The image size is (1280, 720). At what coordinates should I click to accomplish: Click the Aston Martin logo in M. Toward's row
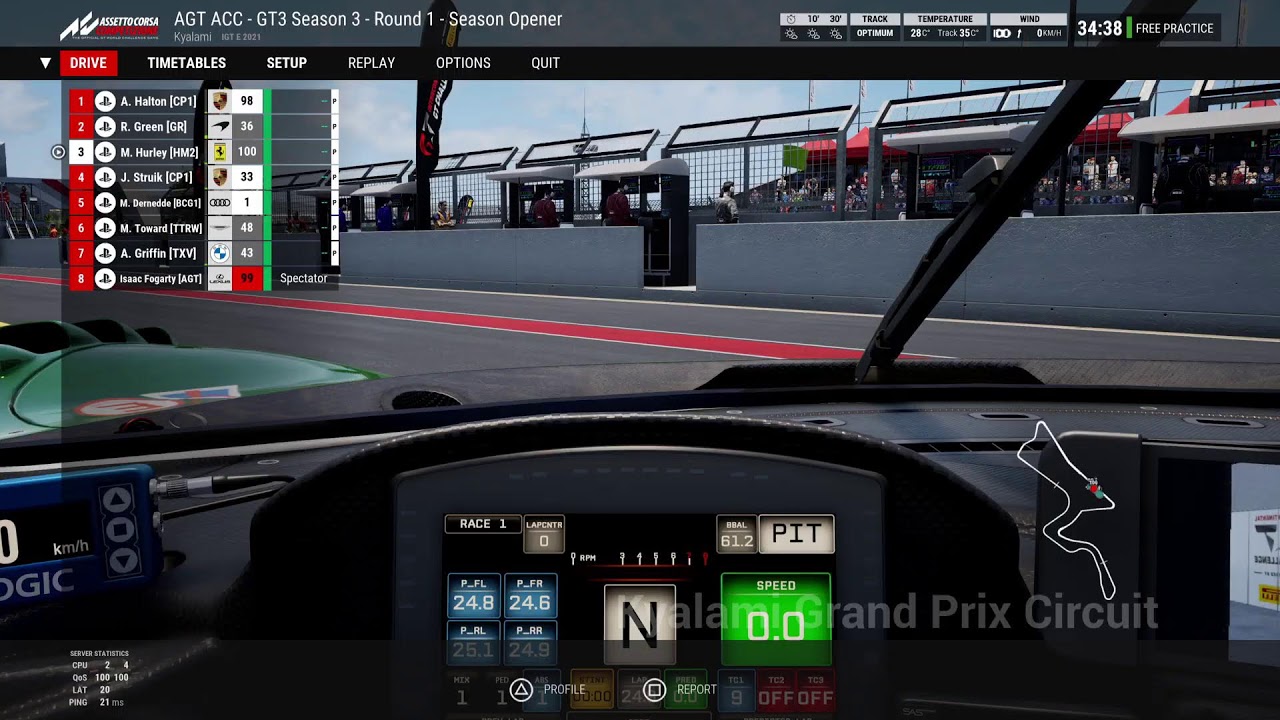[220, 228]
